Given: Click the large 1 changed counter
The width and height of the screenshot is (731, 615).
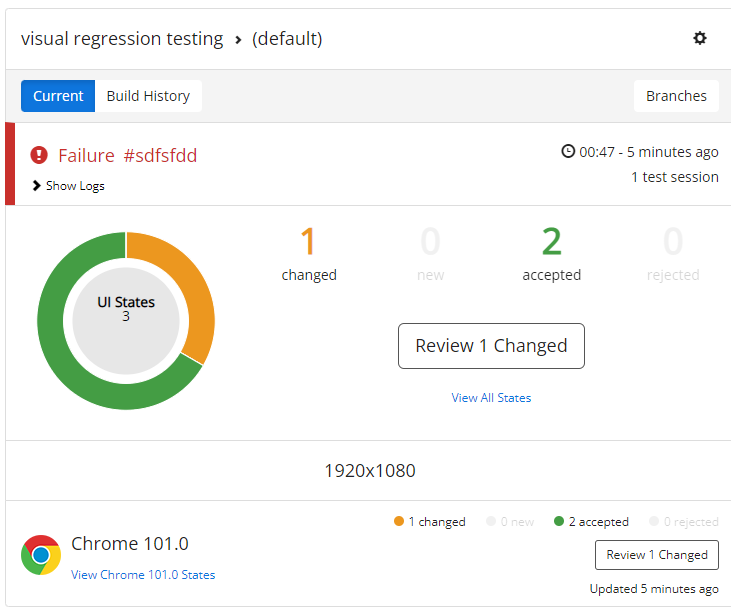Looking at the screenshot, I should coord(309,254).
